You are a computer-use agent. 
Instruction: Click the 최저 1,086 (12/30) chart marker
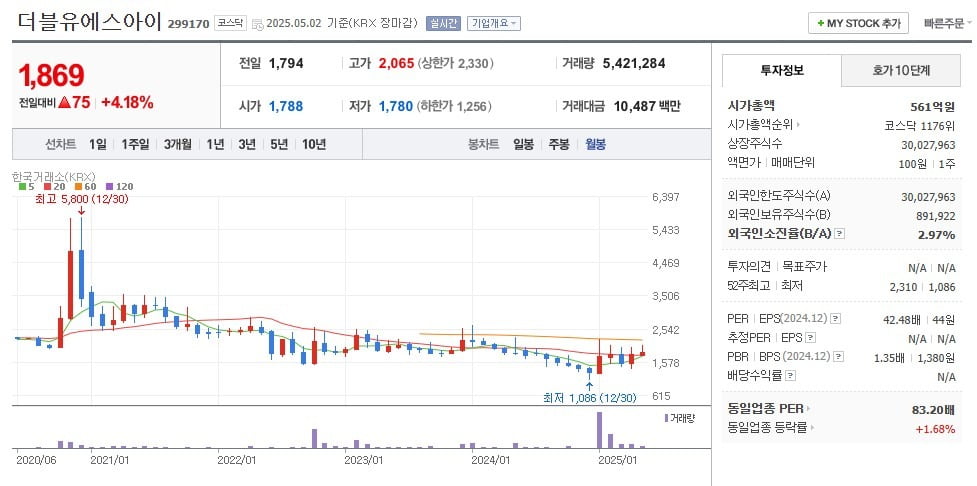pyautogui.click(x=590, y=397)
